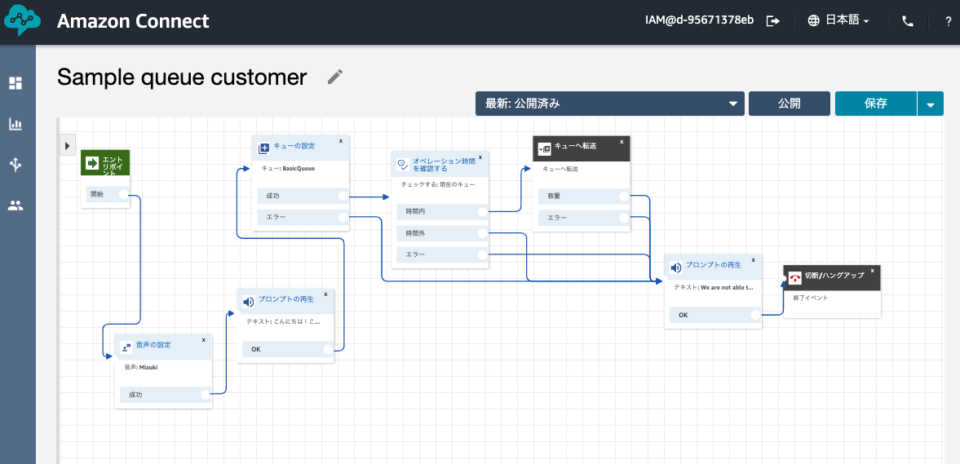Screen dimensions: 960x464
Task: Click the 時間外 output connector
Action: pos(482,233)
